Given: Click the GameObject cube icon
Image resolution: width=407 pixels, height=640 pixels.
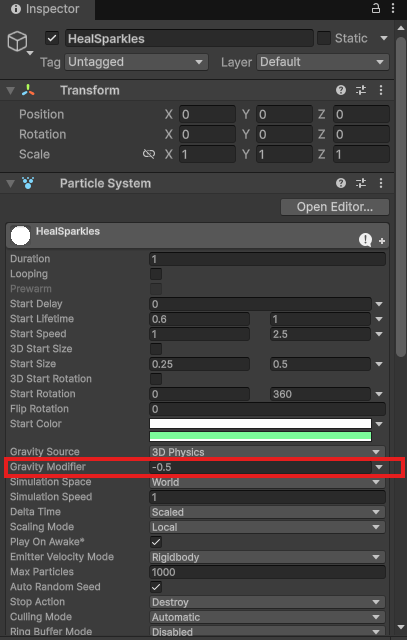Looking at the screenshot, I should click(x=18, y=42).
